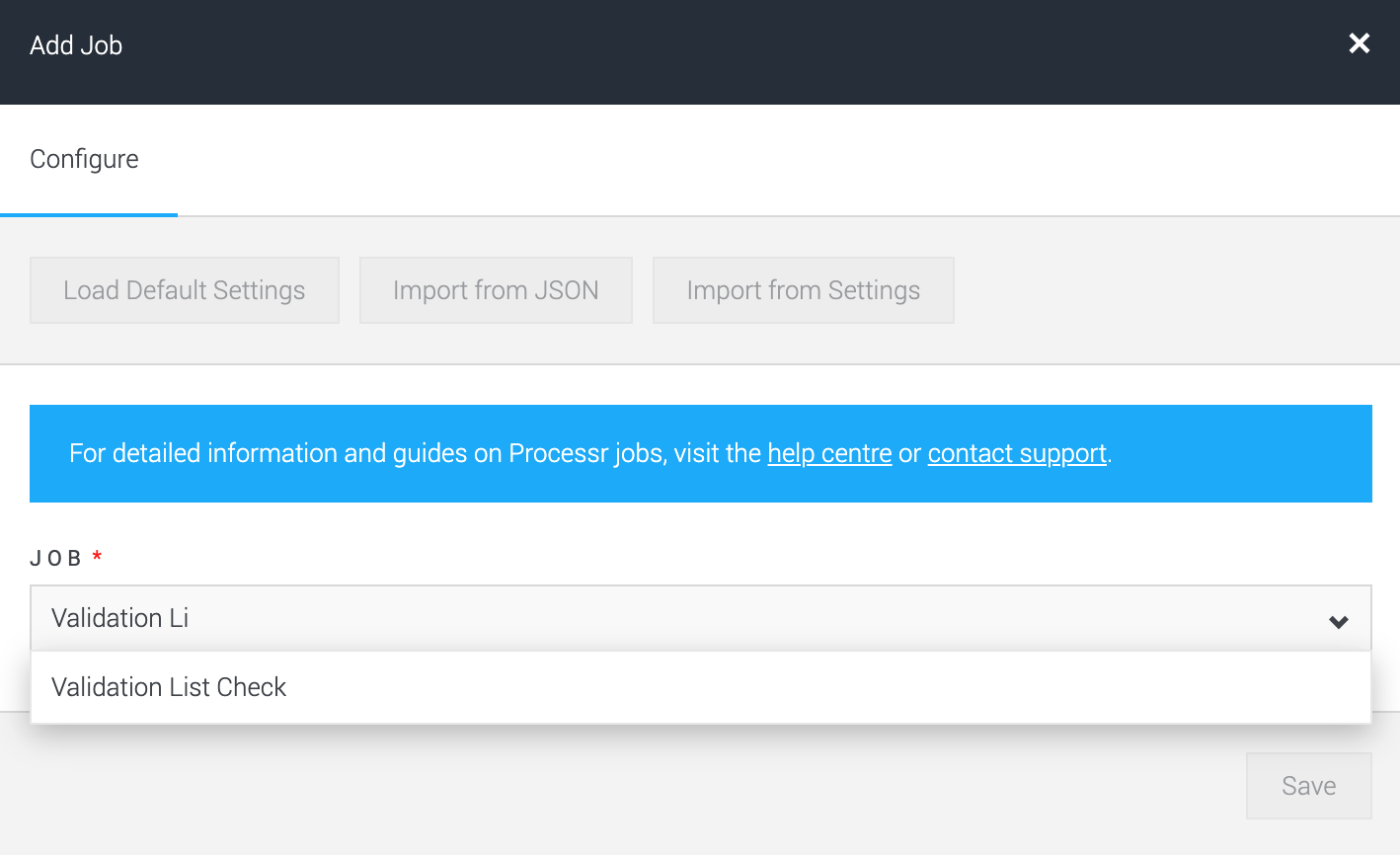Click the required asterisk next to JOB
The width and height of the screenshot is (1400, 855).
point(97,555)
